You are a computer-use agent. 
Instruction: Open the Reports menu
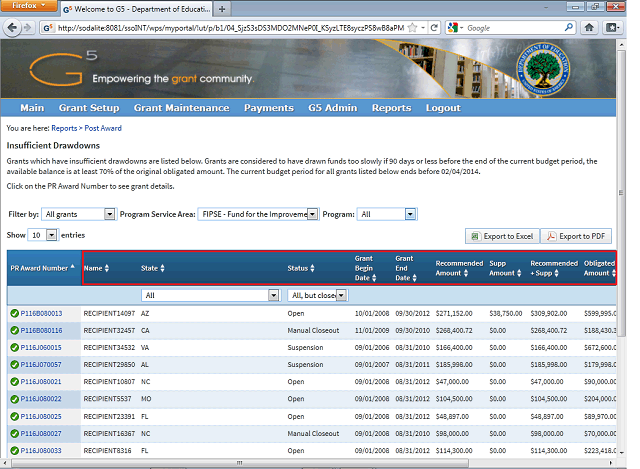coord(391,108)
